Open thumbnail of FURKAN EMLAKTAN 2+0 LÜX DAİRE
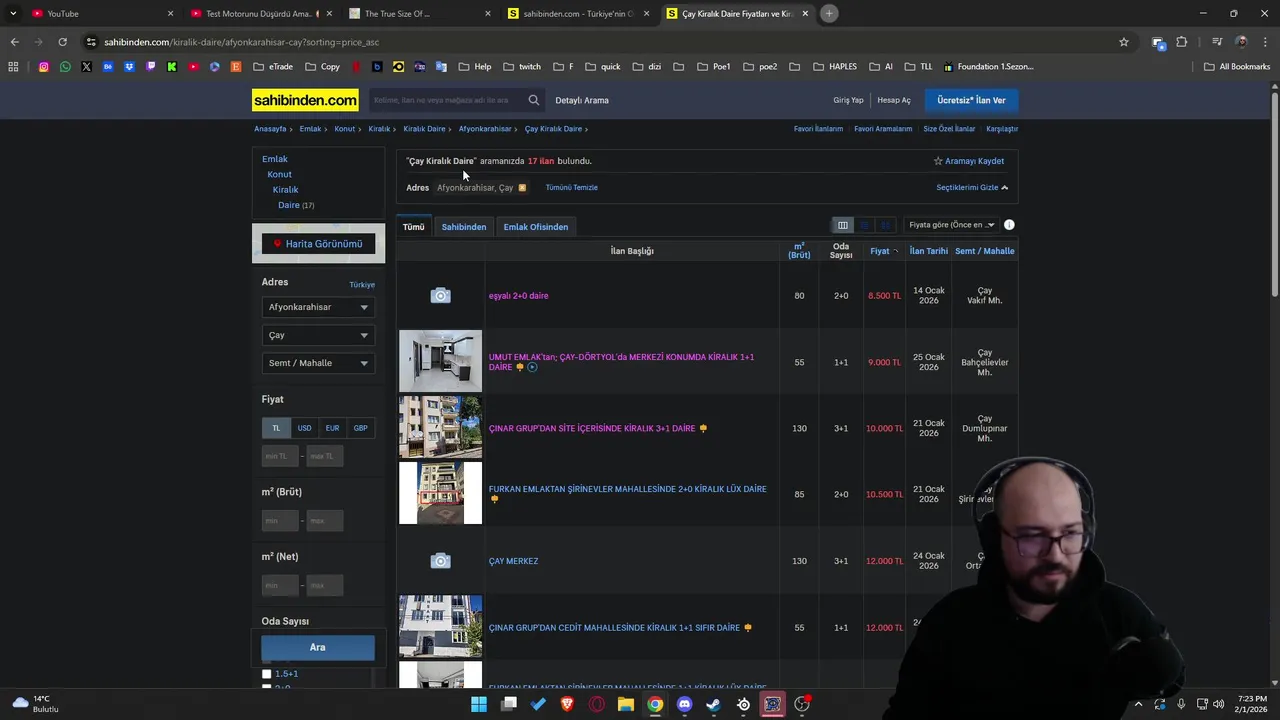Screen dimensions: 1280x720 [x=440, y=493]
